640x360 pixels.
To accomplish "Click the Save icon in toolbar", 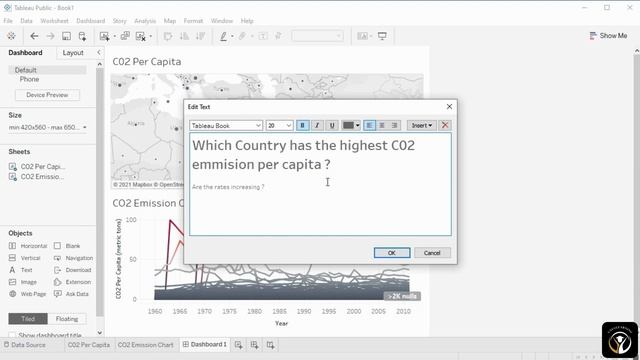I will pos(66,36).
